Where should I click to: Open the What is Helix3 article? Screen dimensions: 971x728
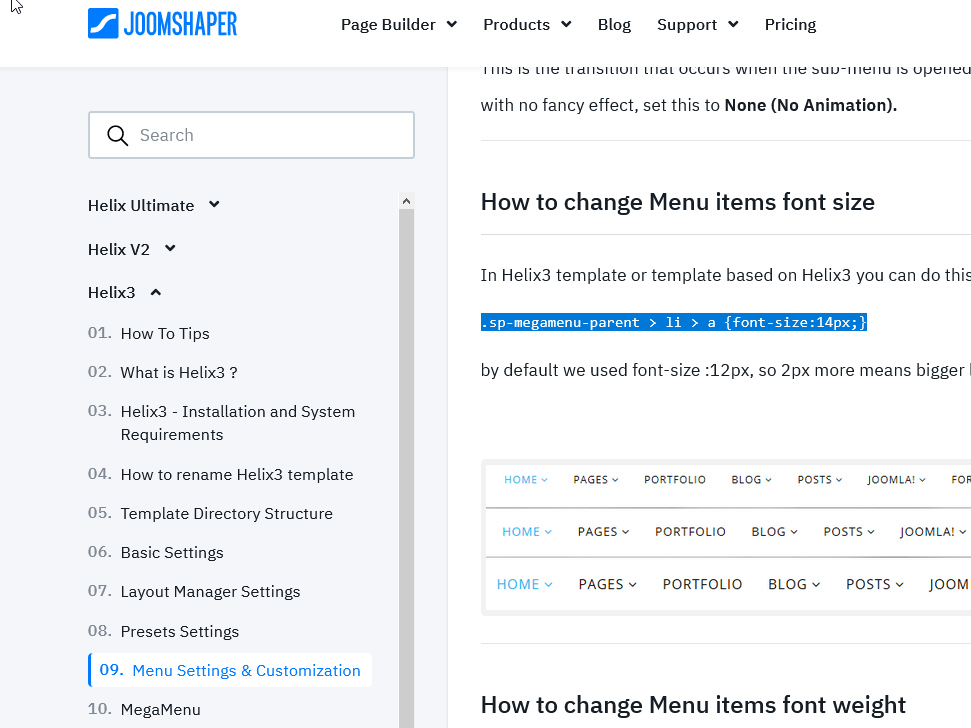coord(179,372)
